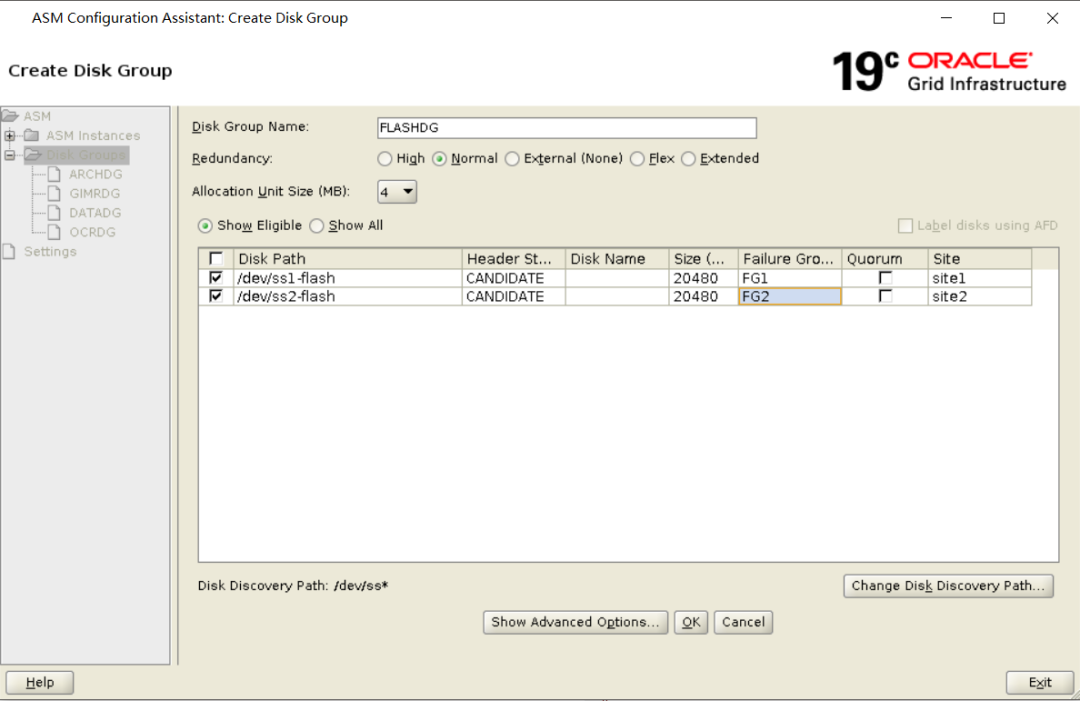
Task: Edit the FG2 failure group cell
Action: click(x=789, y=296)
